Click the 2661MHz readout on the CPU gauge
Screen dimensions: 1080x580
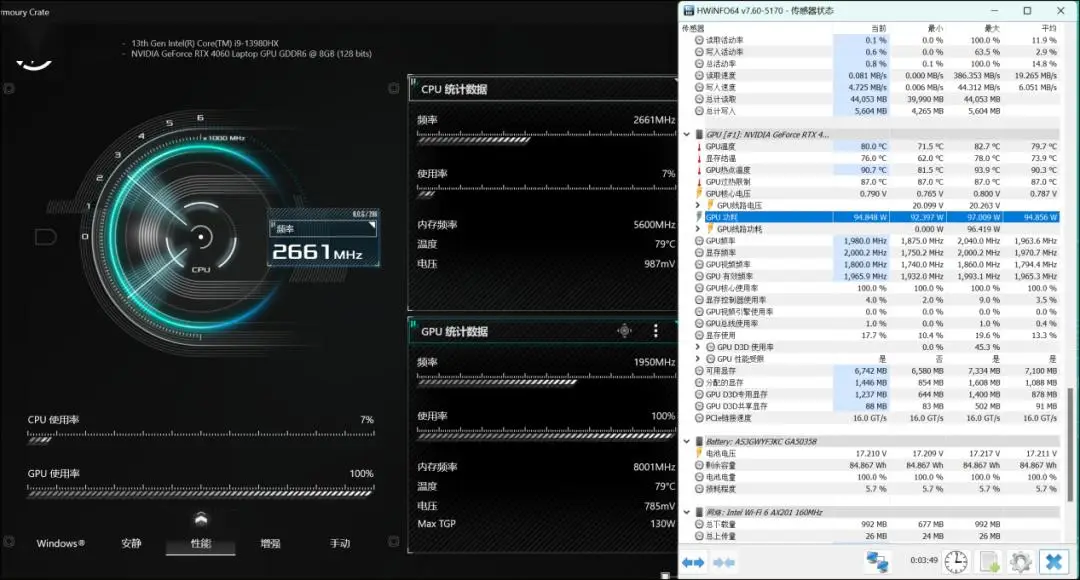point(317,252)
